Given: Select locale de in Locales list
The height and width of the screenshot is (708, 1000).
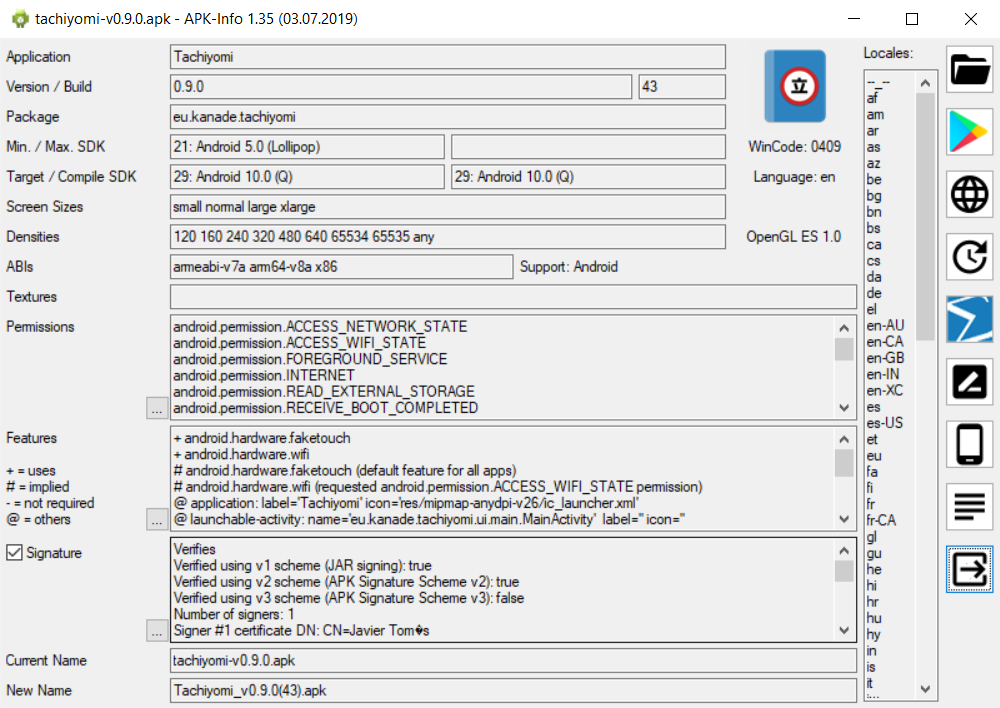Looking at the screenshot, I should (874, 293).
